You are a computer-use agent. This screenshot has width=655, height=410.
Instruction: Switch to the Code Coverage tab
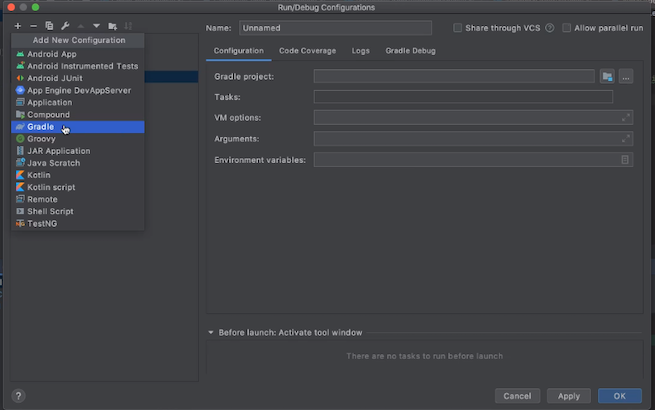(307, 50)
